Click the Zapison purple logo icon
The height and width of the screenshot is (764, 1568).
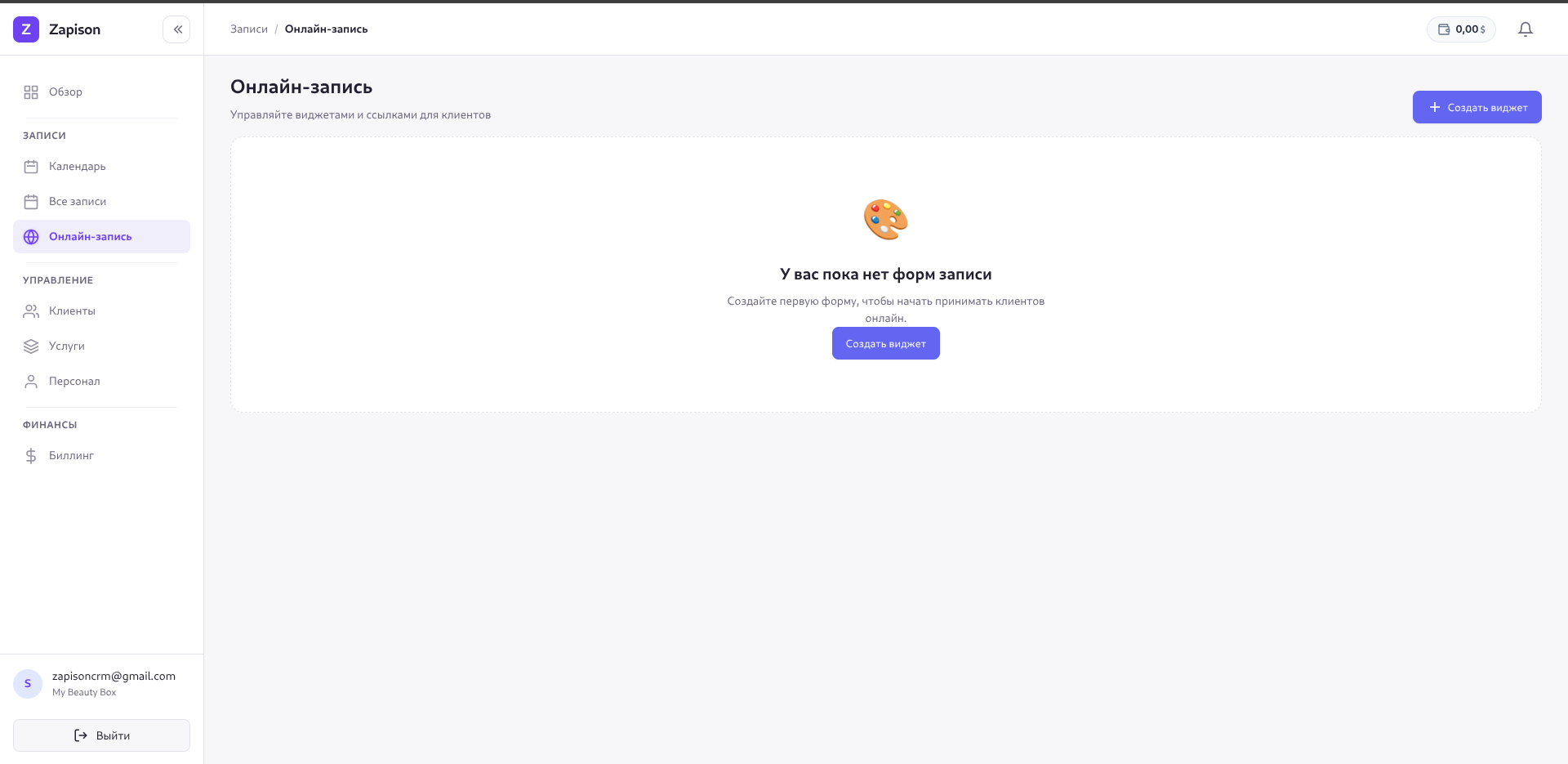(26, 29)
